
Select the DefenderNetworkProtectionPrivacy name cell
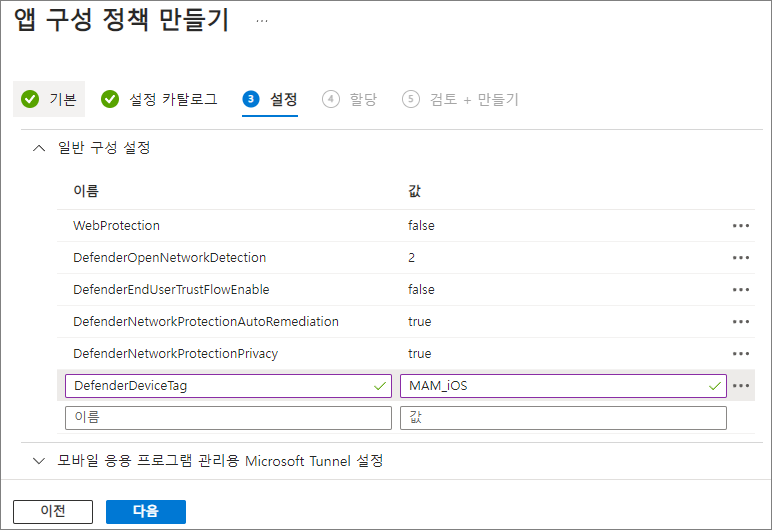pos(176,354)
